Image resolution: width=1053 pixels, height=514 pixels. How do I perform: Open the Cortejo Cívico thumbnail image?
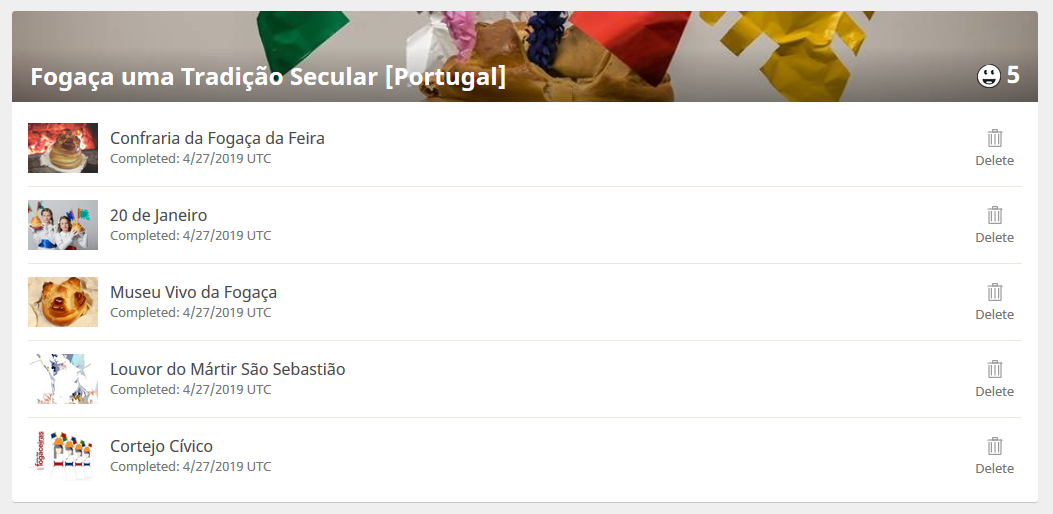[63, 456]
